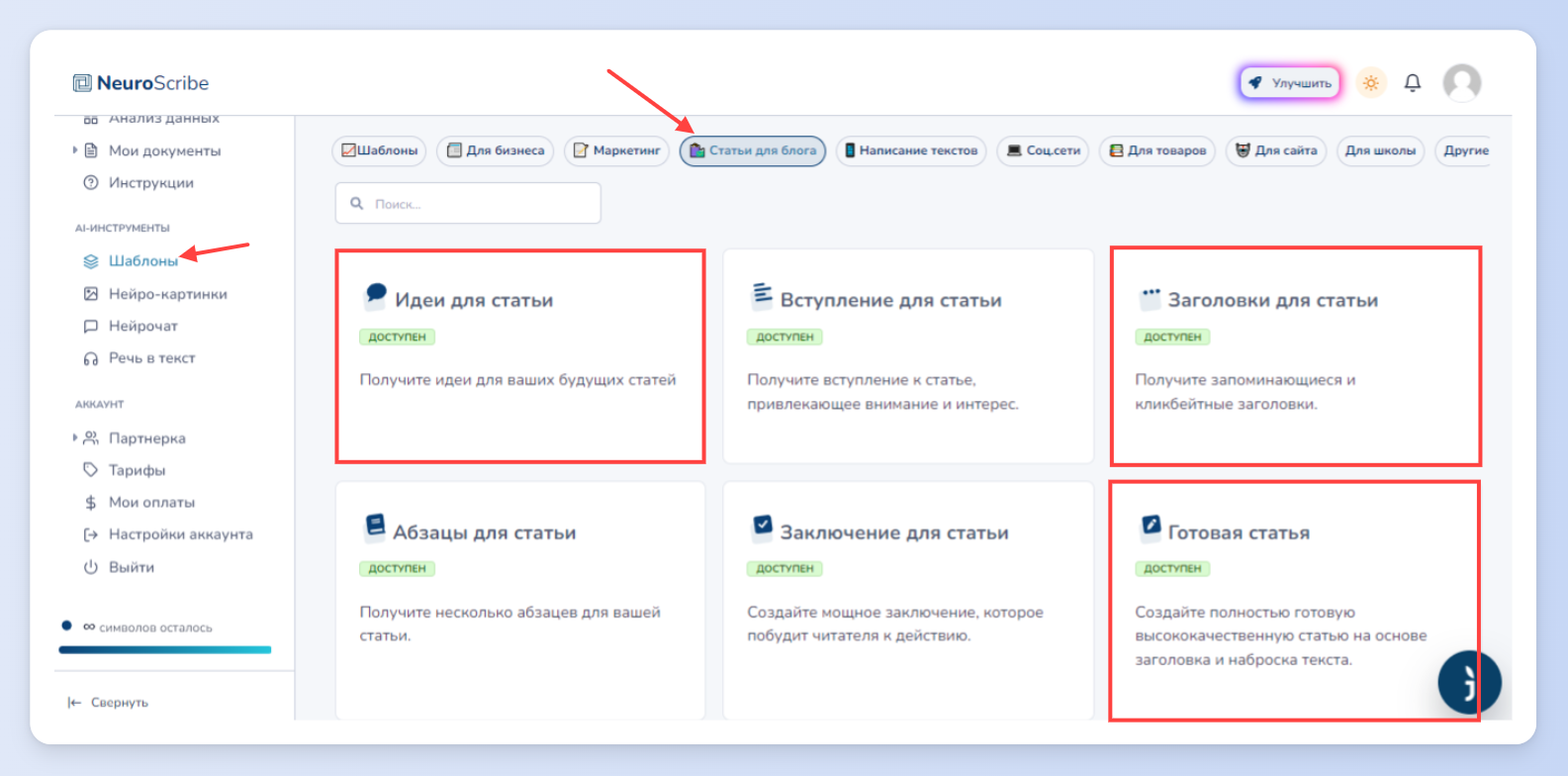Screen dimensions: 1568x776
Task: Select the Маркетинг category tab
Action: tap(617, 150)
